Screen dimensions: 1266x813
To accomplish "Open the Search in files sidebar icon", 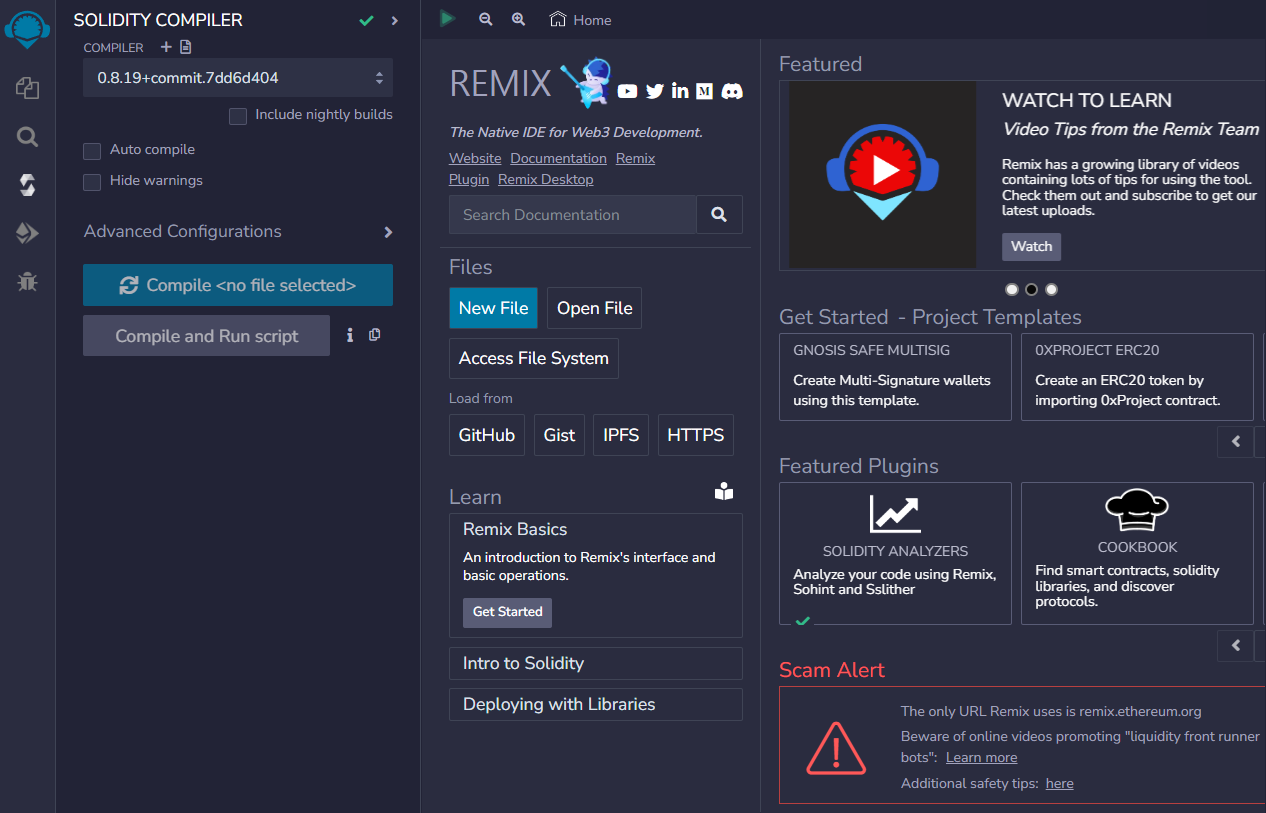I will tap(27, 137).
